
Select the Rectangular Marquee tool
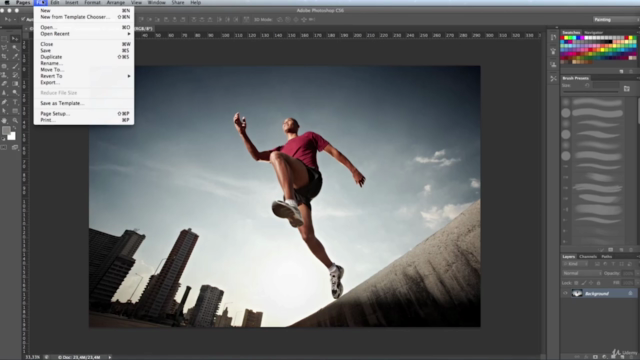4,39
